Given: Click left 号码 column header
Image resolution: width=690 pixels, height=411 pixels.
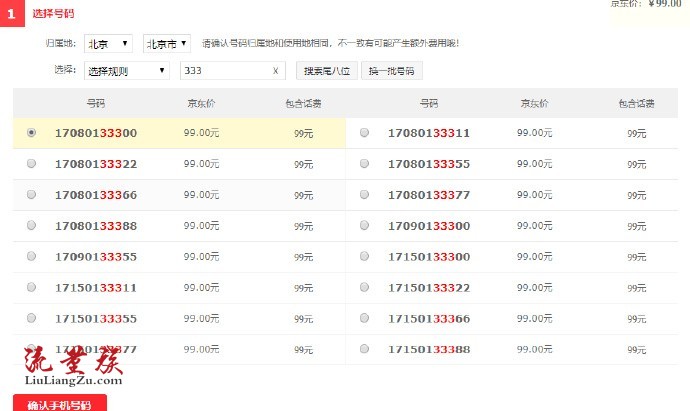Looking at the screenshot, I should pos(95,103).
